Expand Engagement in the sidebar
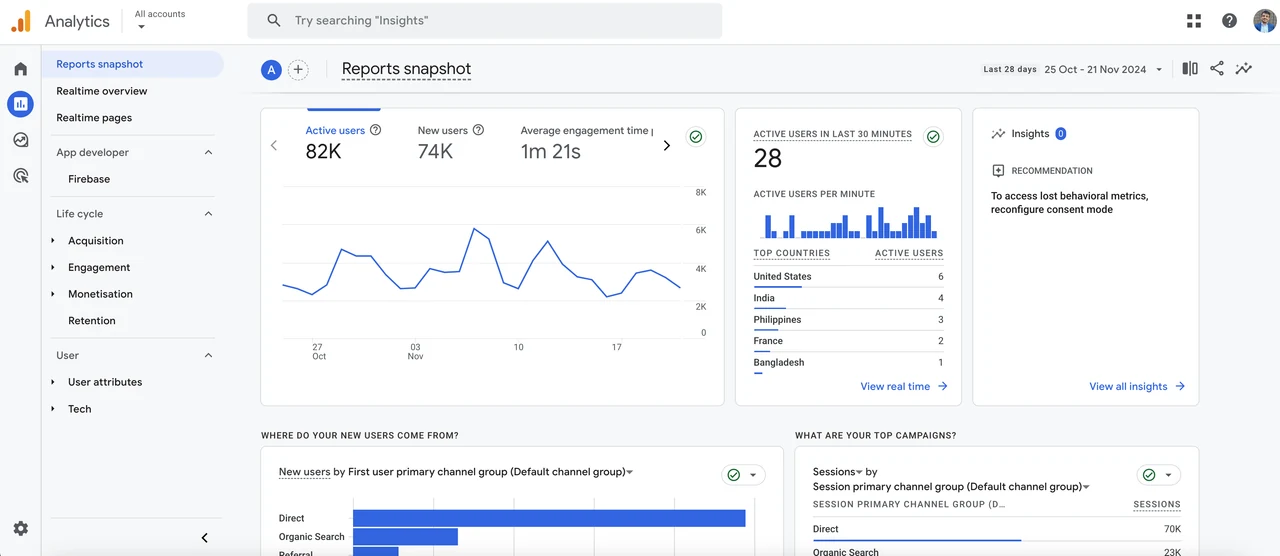 (53, 268)
